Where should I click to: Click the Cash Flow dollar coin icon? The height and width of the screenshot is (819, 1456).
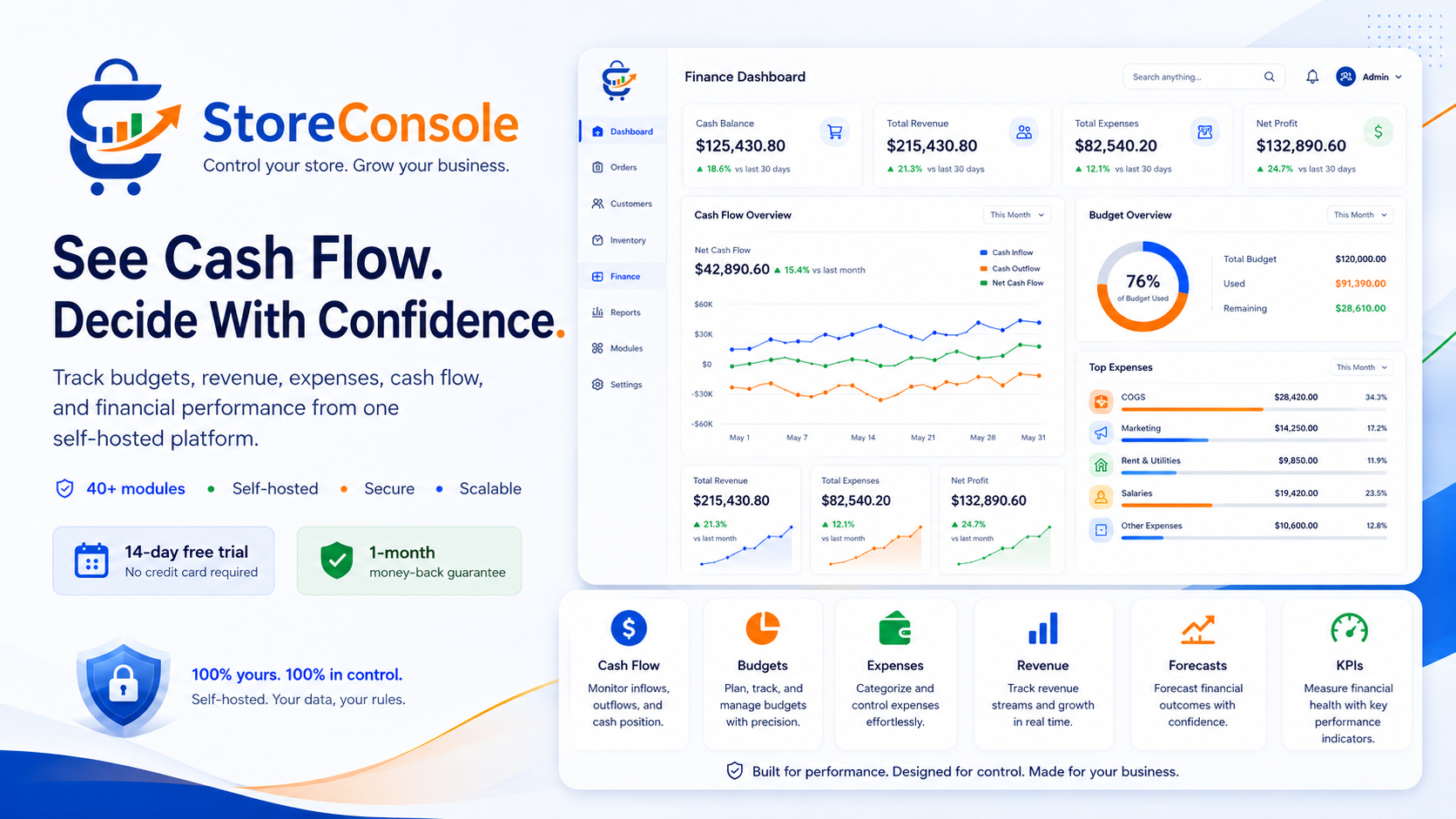[629, 628]
